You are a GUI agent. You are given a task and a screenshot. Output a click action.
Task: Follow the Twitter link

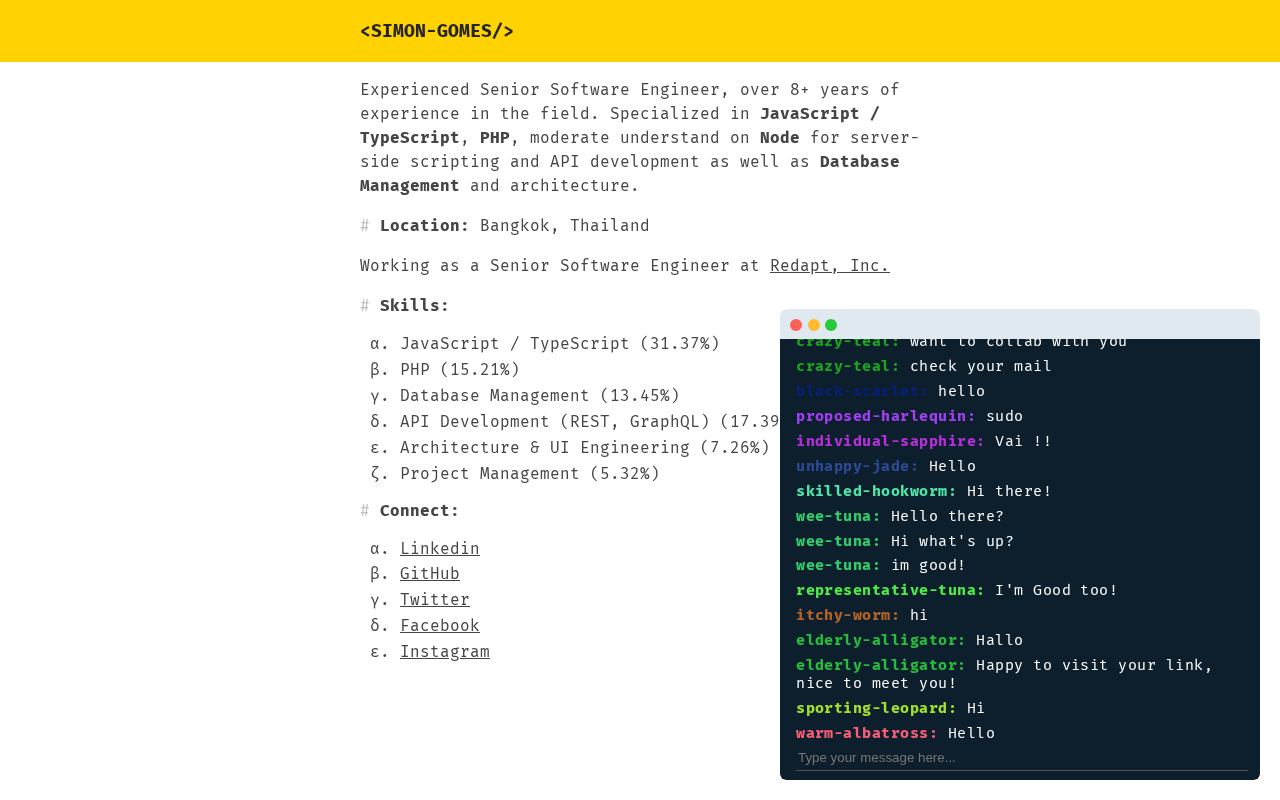tap(435, 600)
